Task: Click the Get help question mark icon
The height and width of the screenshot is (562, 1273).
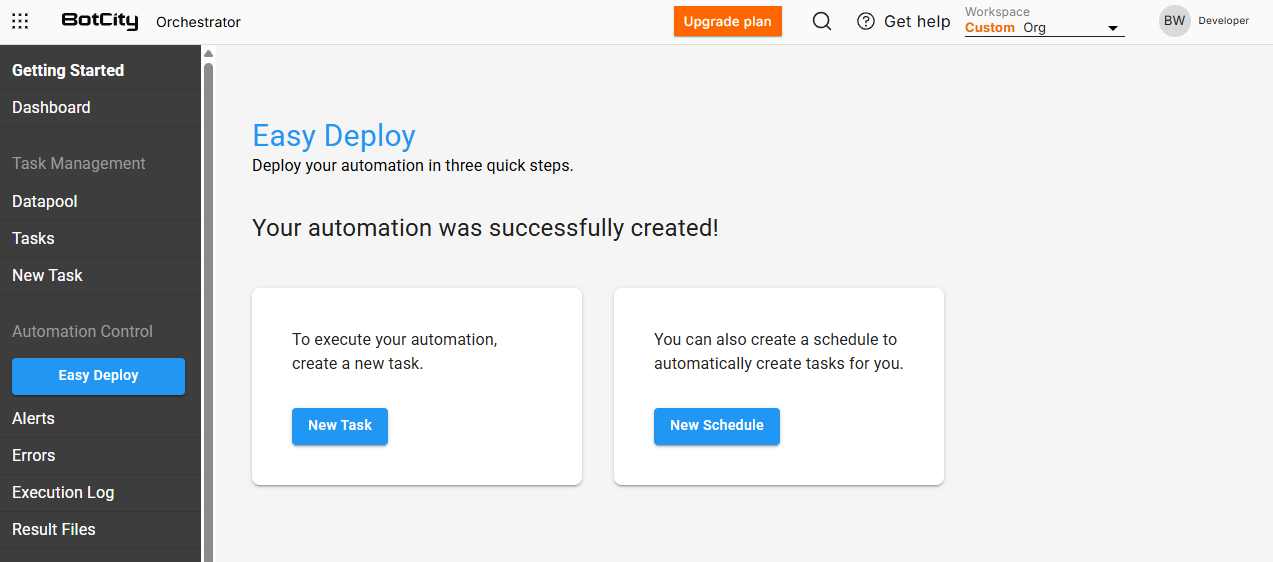Action: tap(866, 21)
